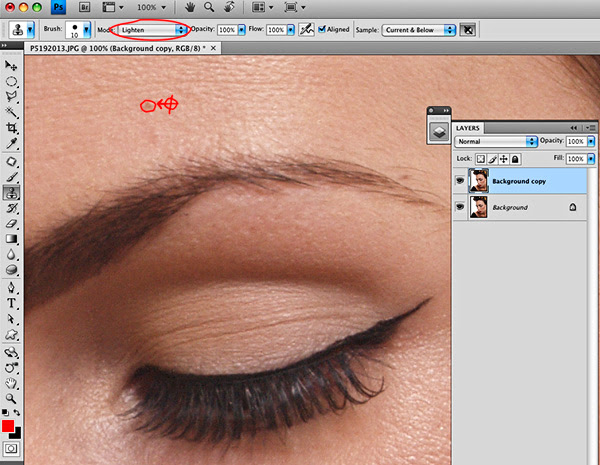Open the layer blend mode dropdown showing Normal
Viewport: 600px width, 465px height.
coord(496,143)
